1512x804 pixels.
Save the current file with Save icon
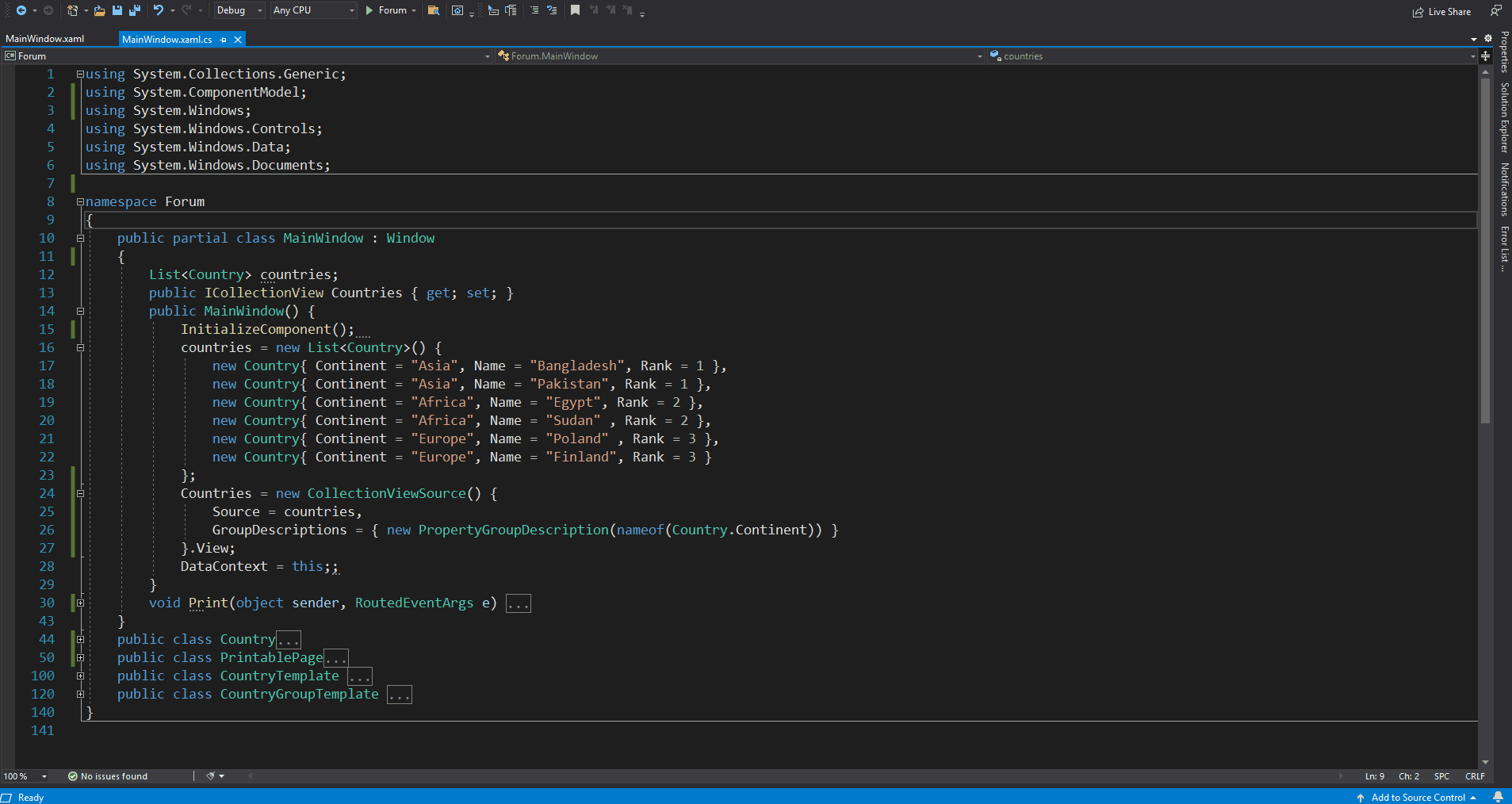coord(117,10)
